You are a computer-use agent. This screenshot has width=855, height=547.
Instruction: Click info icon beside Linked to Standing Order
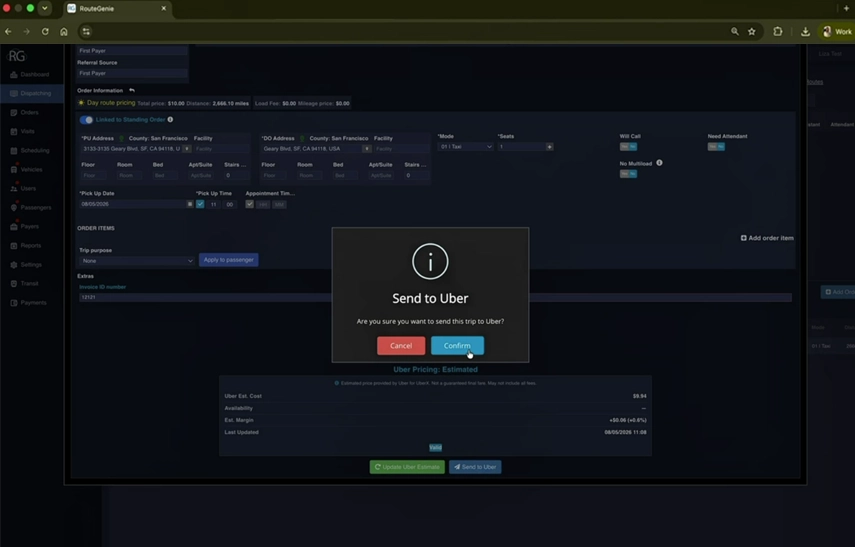click(x=170, y=119)
